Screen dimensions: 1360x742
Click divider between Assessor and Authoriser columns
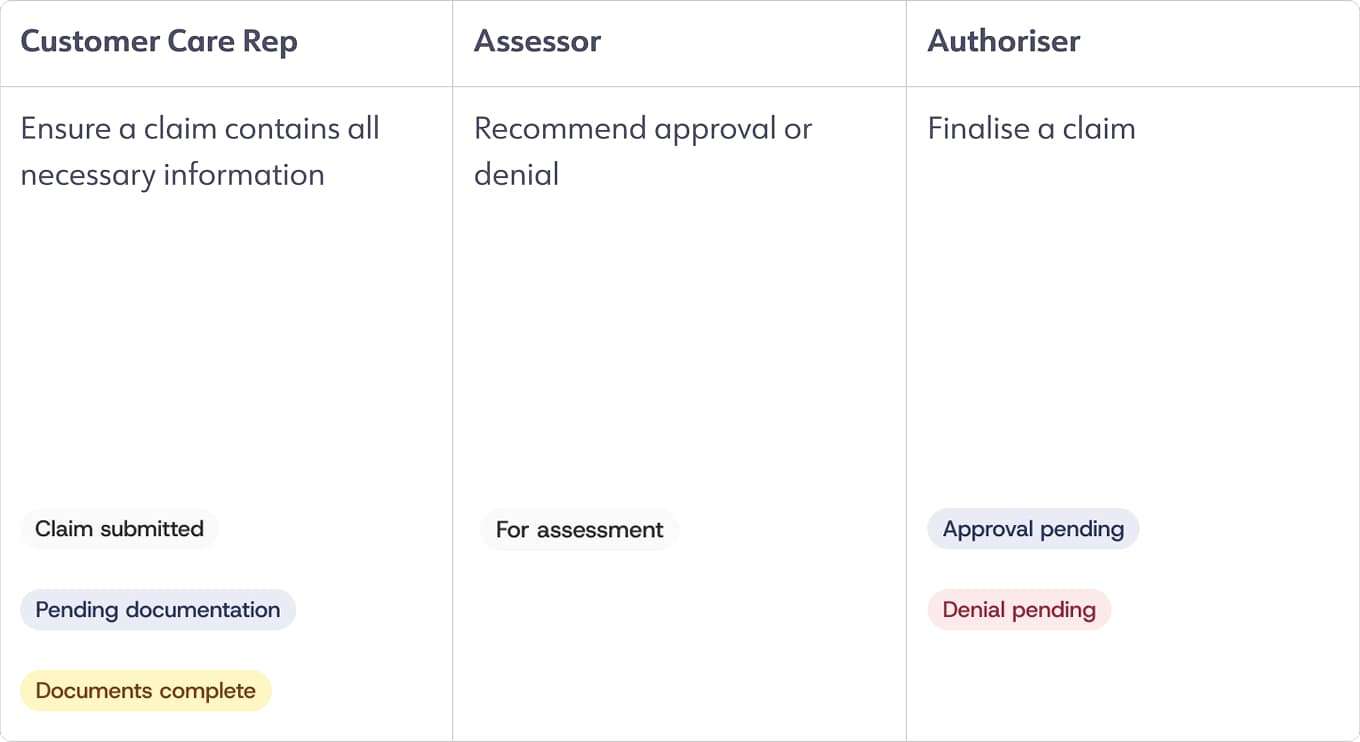(x=906, y=400)
